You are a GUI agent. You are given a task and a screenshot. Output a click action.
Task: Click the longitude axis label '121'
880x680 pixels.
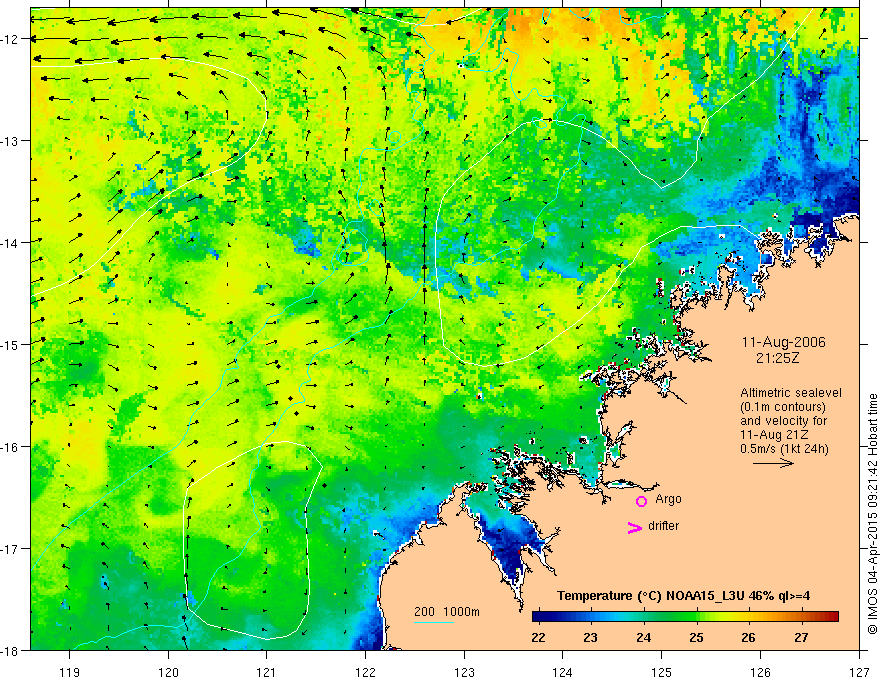click(x=267, y=672)
